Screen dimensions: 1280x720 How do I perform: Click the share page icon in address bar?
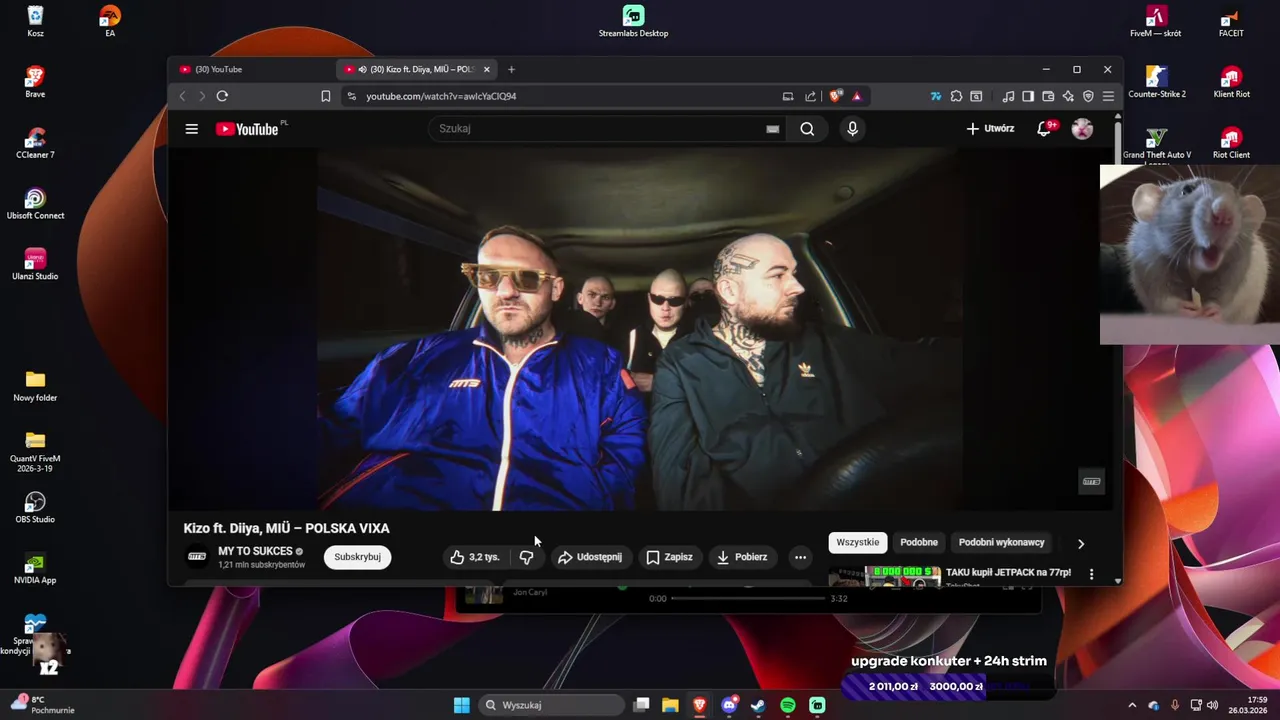pos(810,96)
